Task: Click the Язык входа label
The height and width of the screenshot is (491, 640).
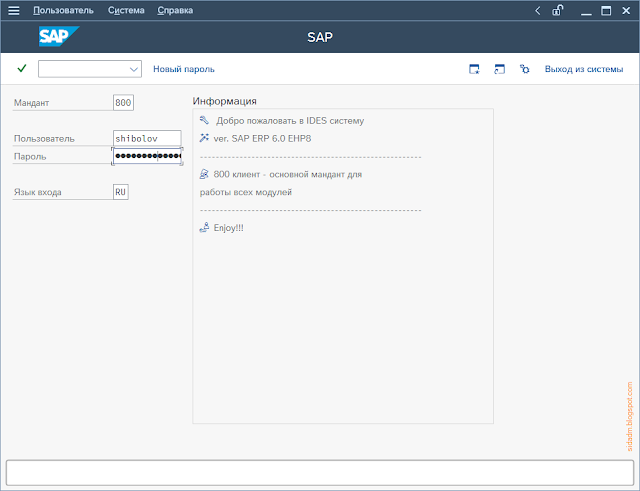Action: [38, 192]
